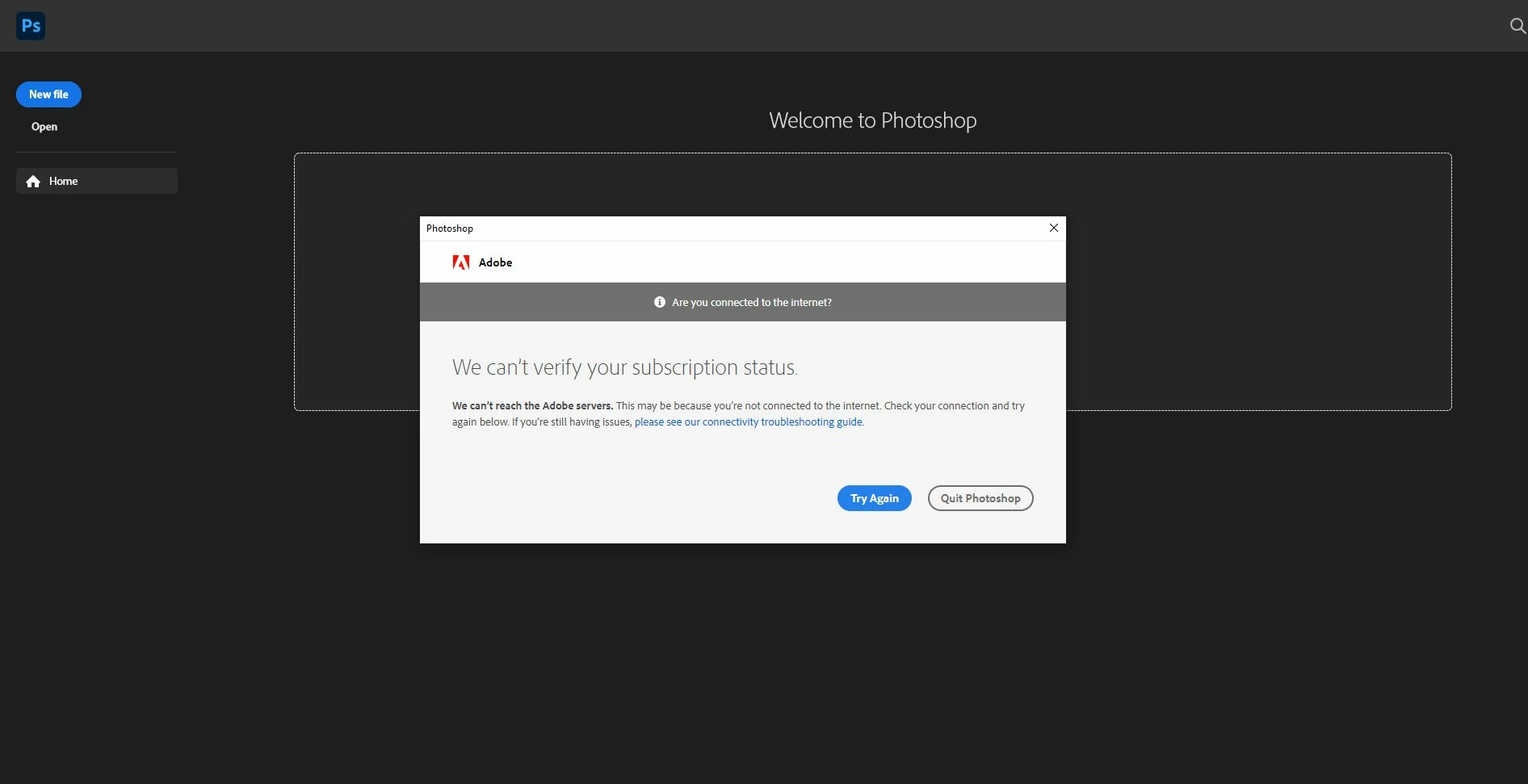Image resolution: width=1528 pixels, height=784 pixels.
Task: Click the 'Photoshop' dialog title text
Action: tap(450, 228)
